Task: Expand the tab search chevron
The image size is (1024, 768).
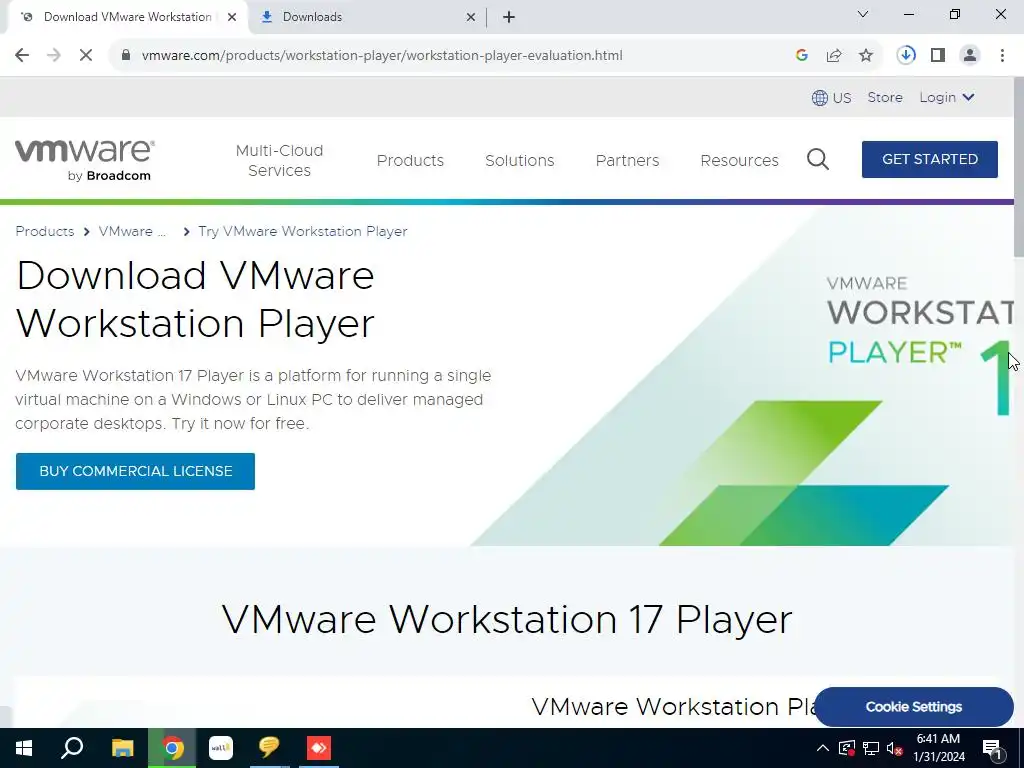Action: [x=863, y=14]
